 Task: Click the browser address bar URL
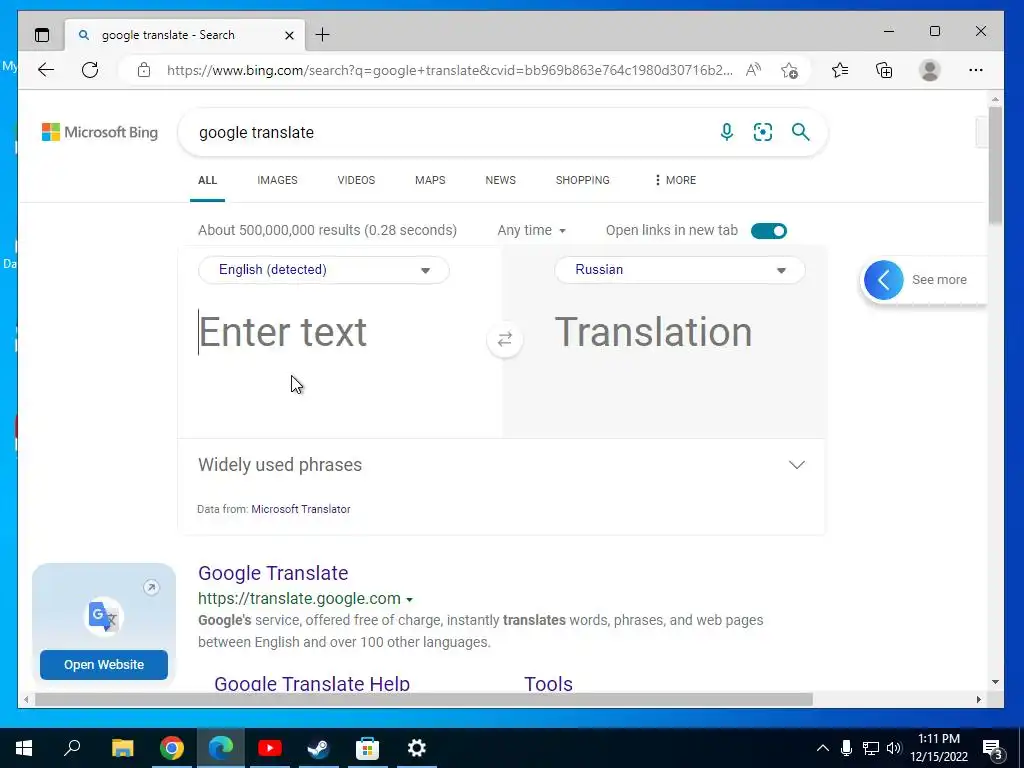pos(449,70)
